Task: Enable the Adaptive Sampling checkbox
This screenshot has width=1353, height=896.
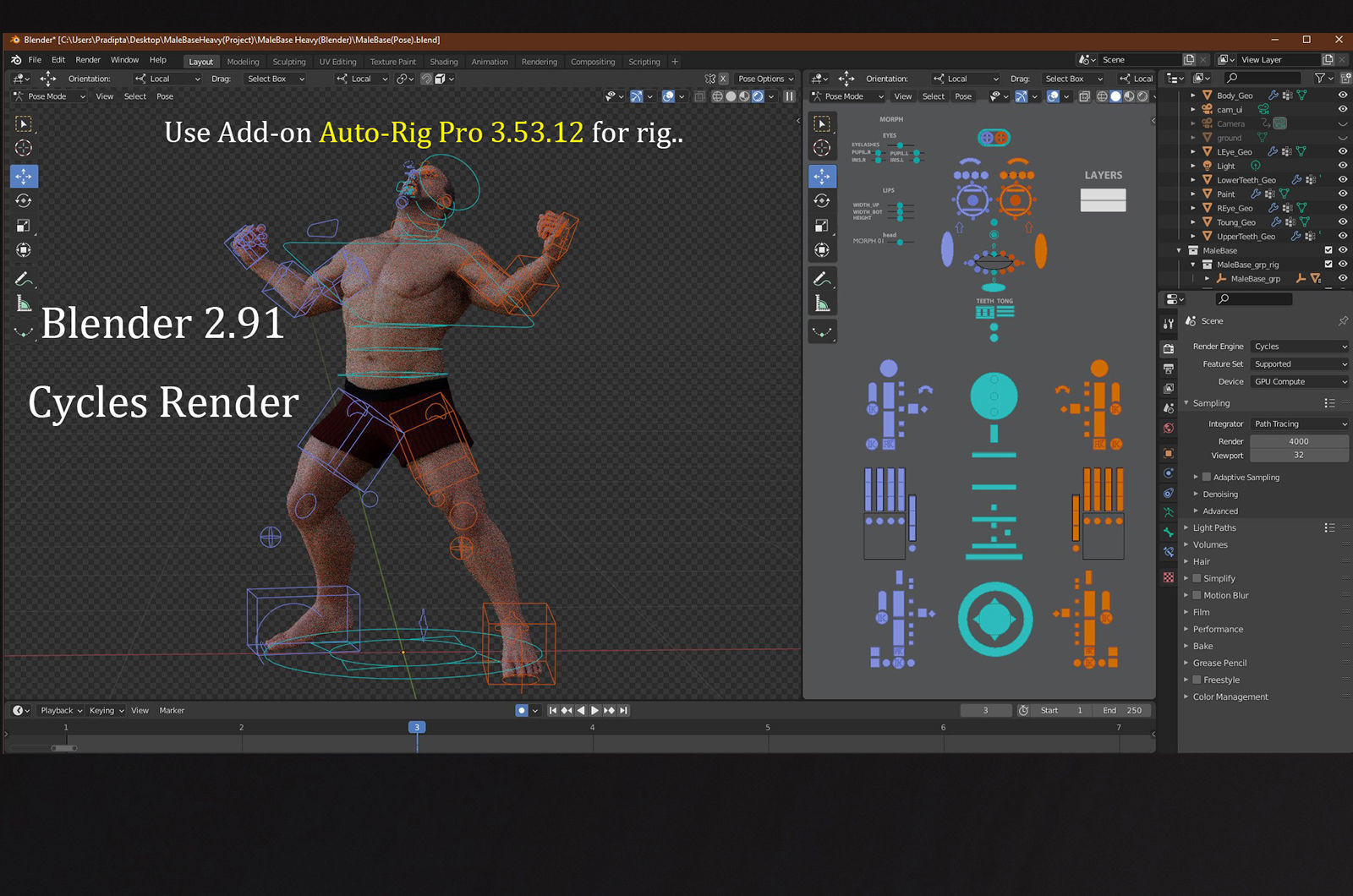Action: click(x=1207, y=477)
